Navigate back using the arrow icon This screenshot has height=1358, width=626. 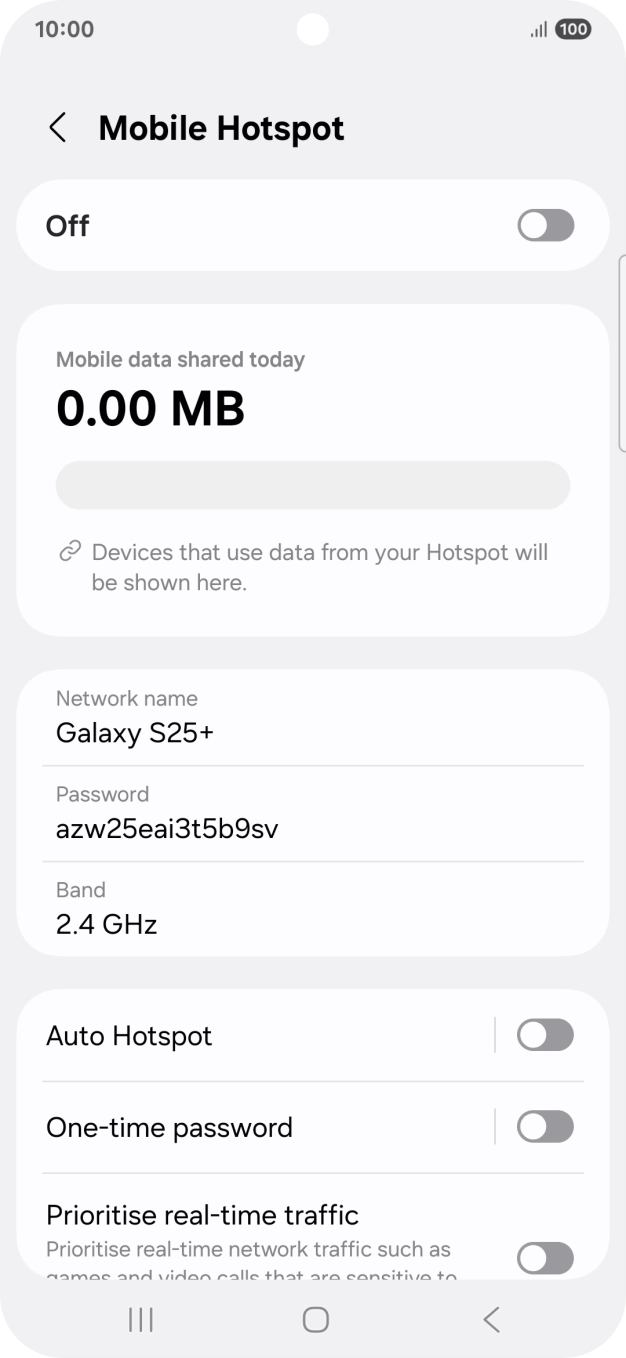tap(57, 128)
